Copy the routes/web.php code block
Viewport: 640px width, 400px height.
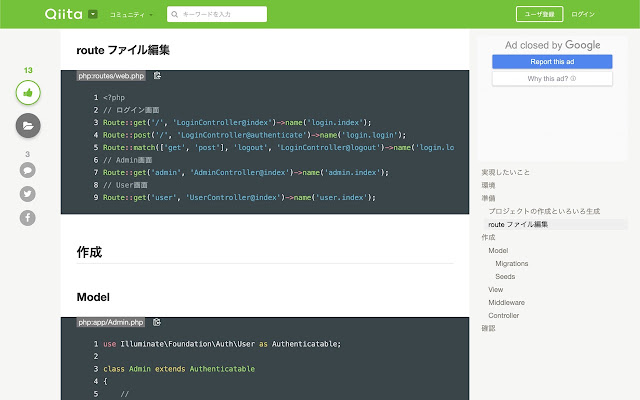pyautogui.click(x=157, y=76)
